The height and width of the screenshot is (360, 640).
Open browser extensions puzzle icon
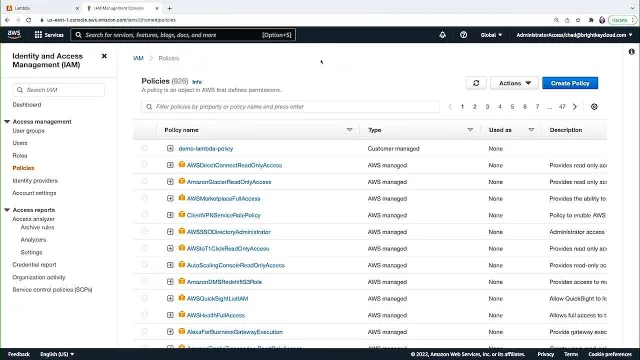point(591,20)
